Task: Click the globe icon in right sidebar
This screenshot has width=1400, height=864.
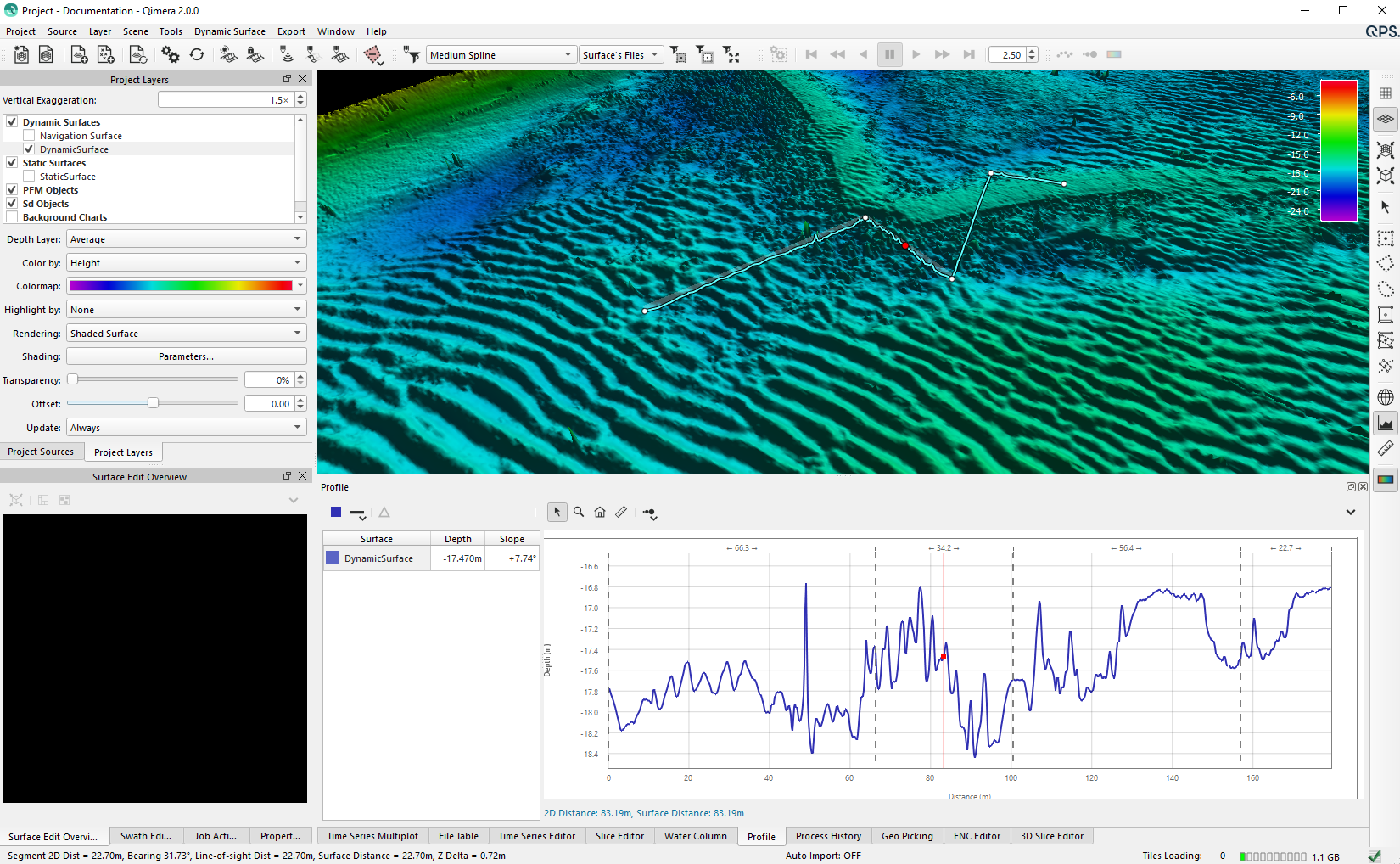Action: [1385, 397]
